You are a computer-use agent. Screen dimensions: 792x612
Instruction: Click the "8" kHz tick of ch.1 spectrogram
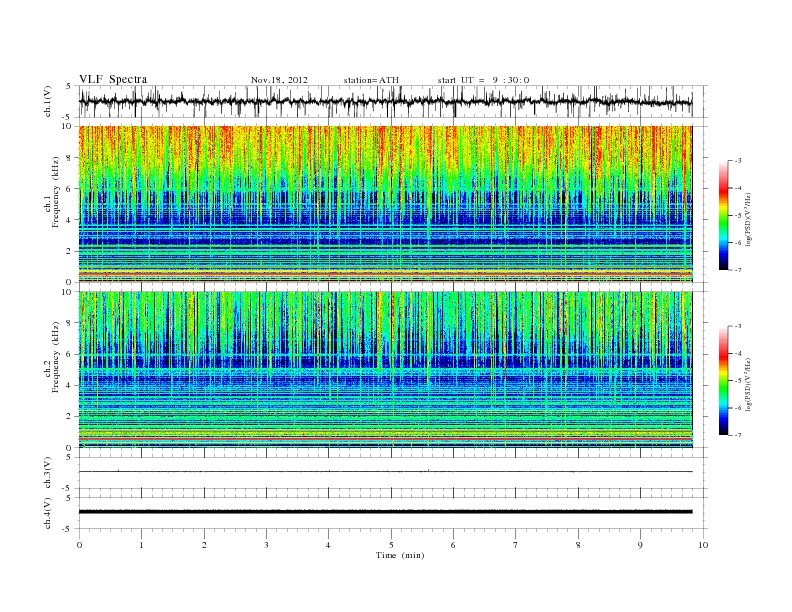pos(70,158)
